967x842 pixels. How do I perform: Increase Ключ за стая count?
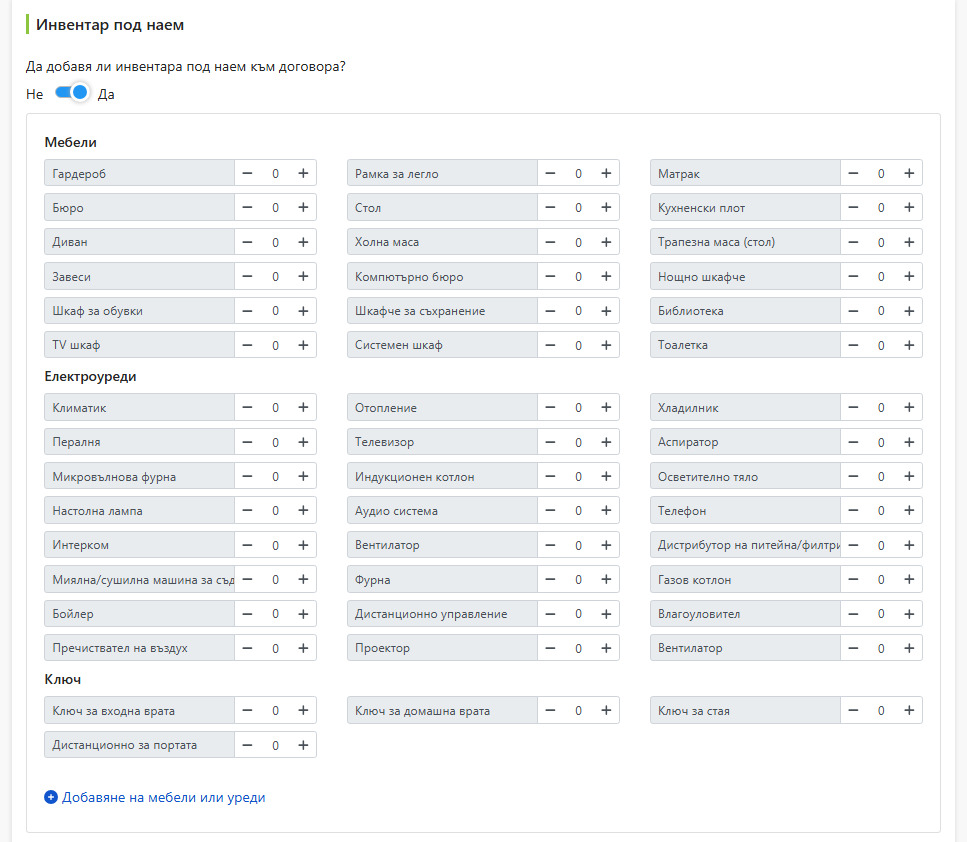tap(909, 711)
